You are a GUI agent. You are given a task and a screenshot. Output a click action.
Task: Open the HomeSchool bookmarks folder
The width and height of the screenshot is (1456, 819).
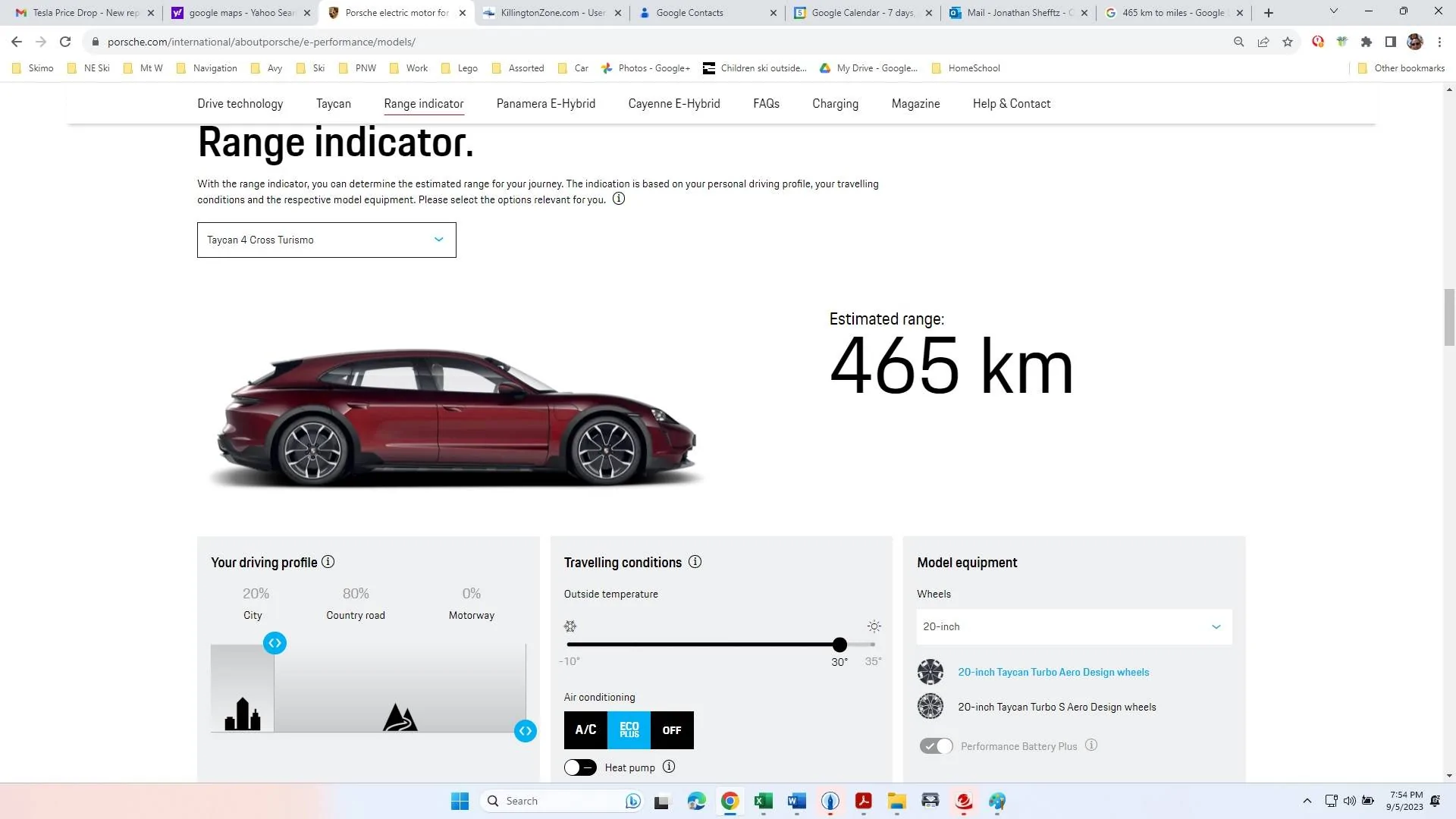[965, 68]
